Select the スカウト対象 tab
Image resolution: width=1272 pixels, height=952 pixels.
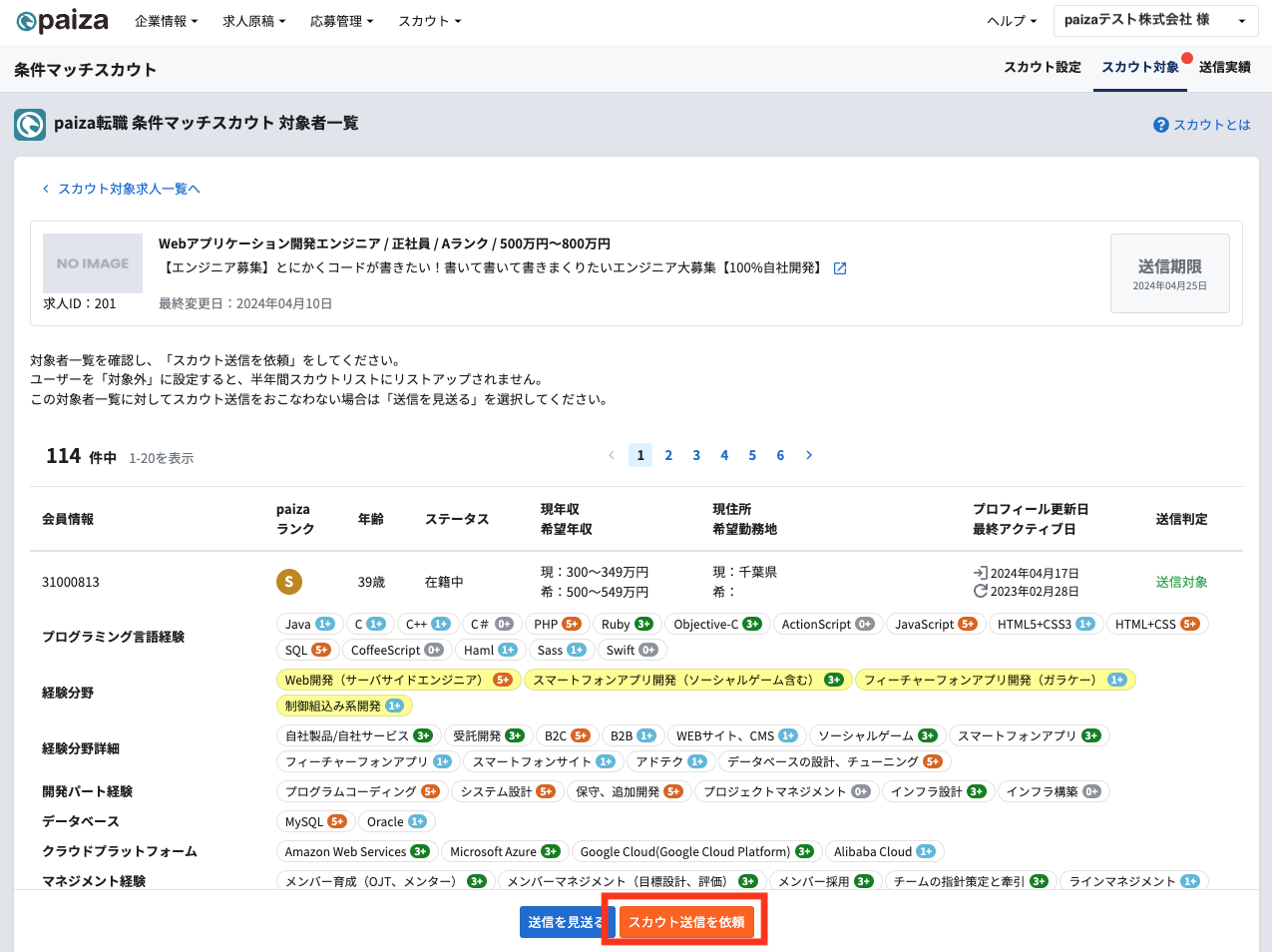tap(1140, 67)
